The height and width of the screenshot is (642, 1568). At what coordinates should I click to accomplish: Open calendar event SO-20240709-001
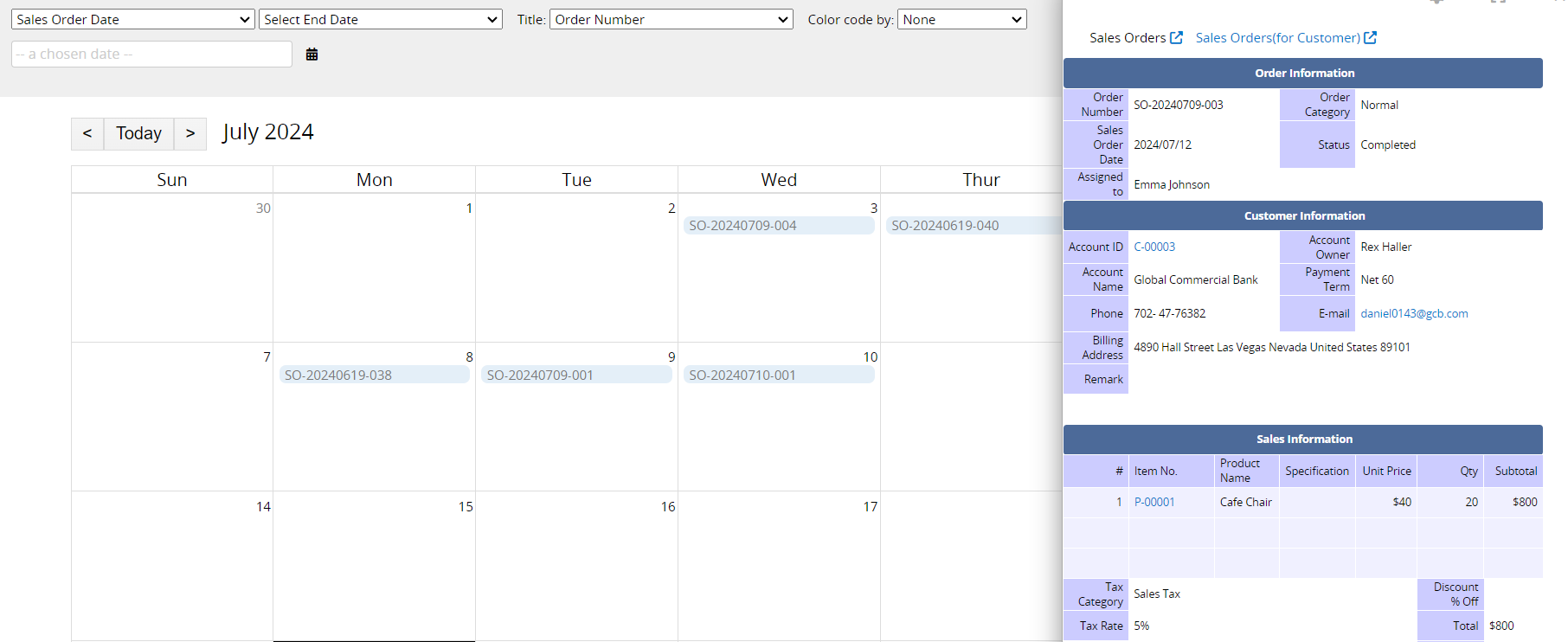tap(576, 375)
